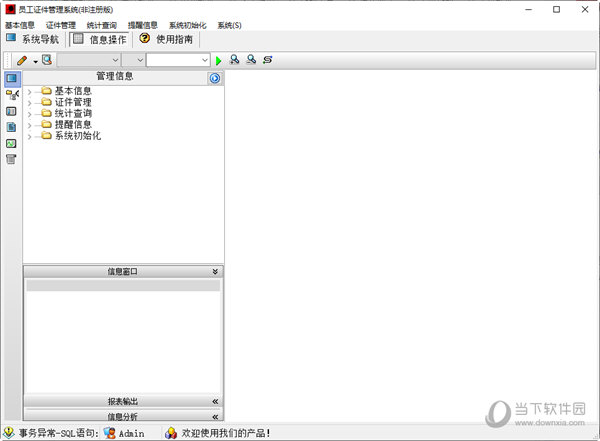Click the blue circular arrow button in 管理信息 header

(215, 78)
